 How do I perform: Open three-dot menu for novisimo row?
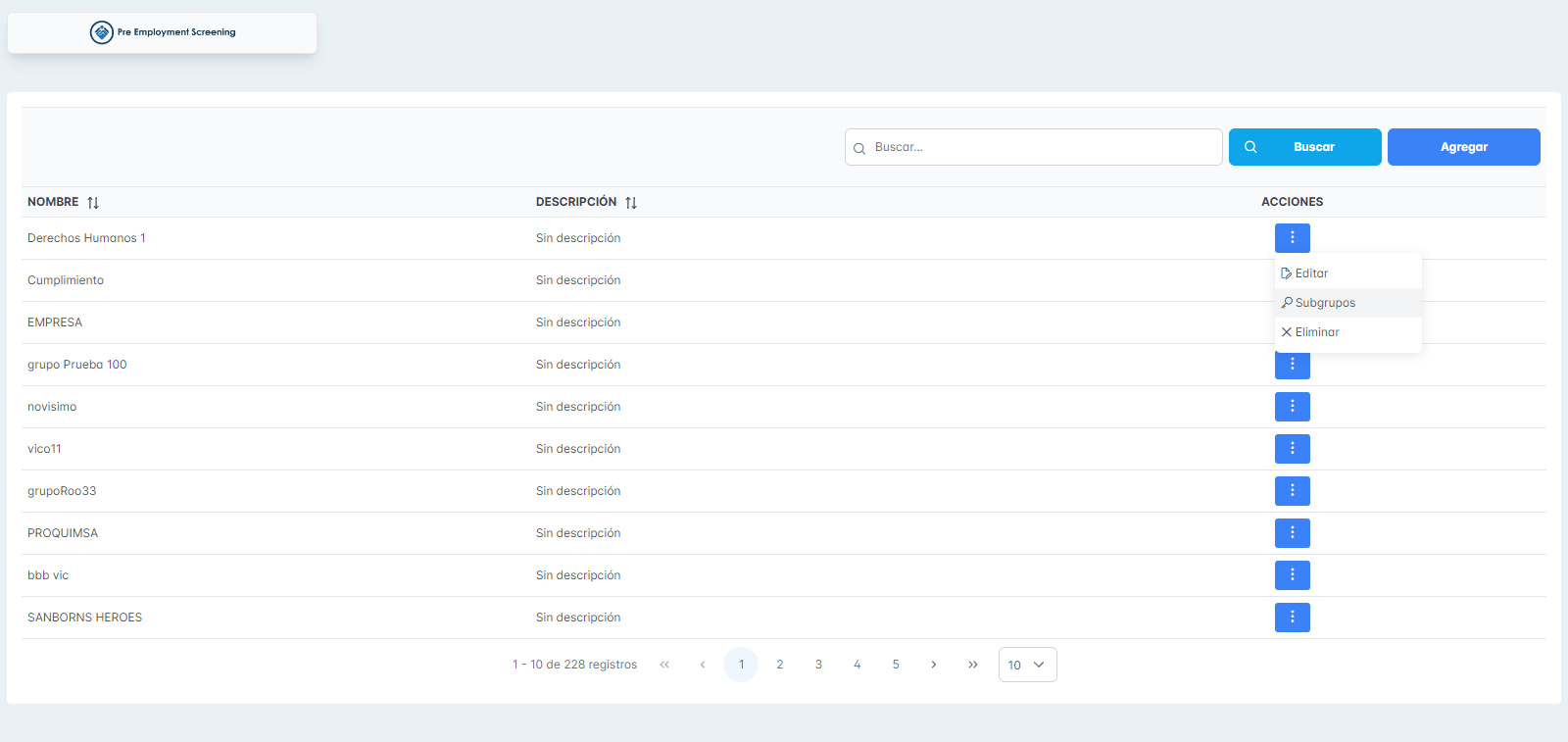pos(1292,407)
